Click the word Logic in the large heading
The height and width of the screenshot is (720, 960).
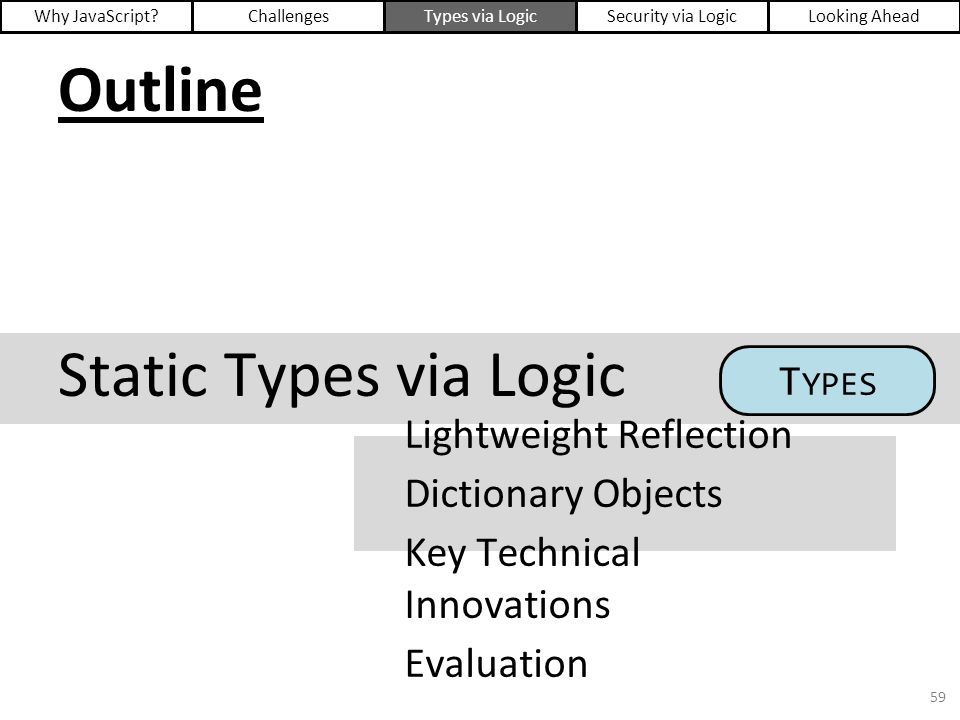pyautogui.click(x=557, y=377)
